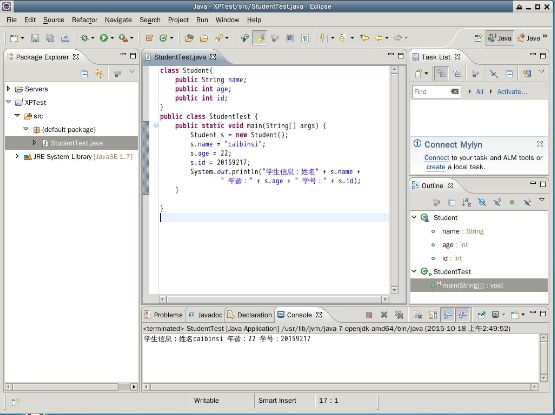Click Link with Editor icon in Package Explorer
The height and width of the screenshot is (415, 555).
[99, 74]
